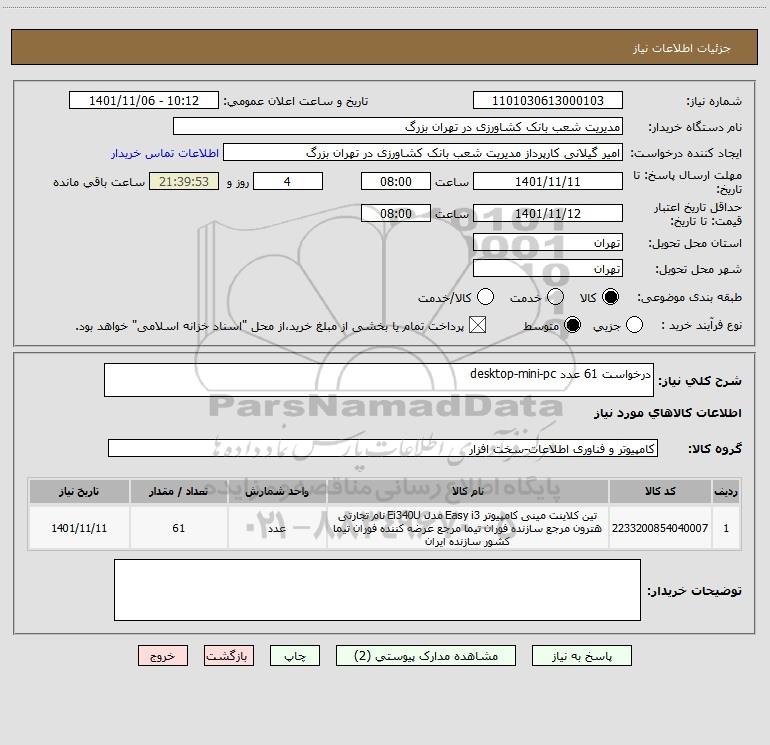Click the تعداد / مقدار column header
The width and height of the screenshot is (770, 745).
point(179,491)
